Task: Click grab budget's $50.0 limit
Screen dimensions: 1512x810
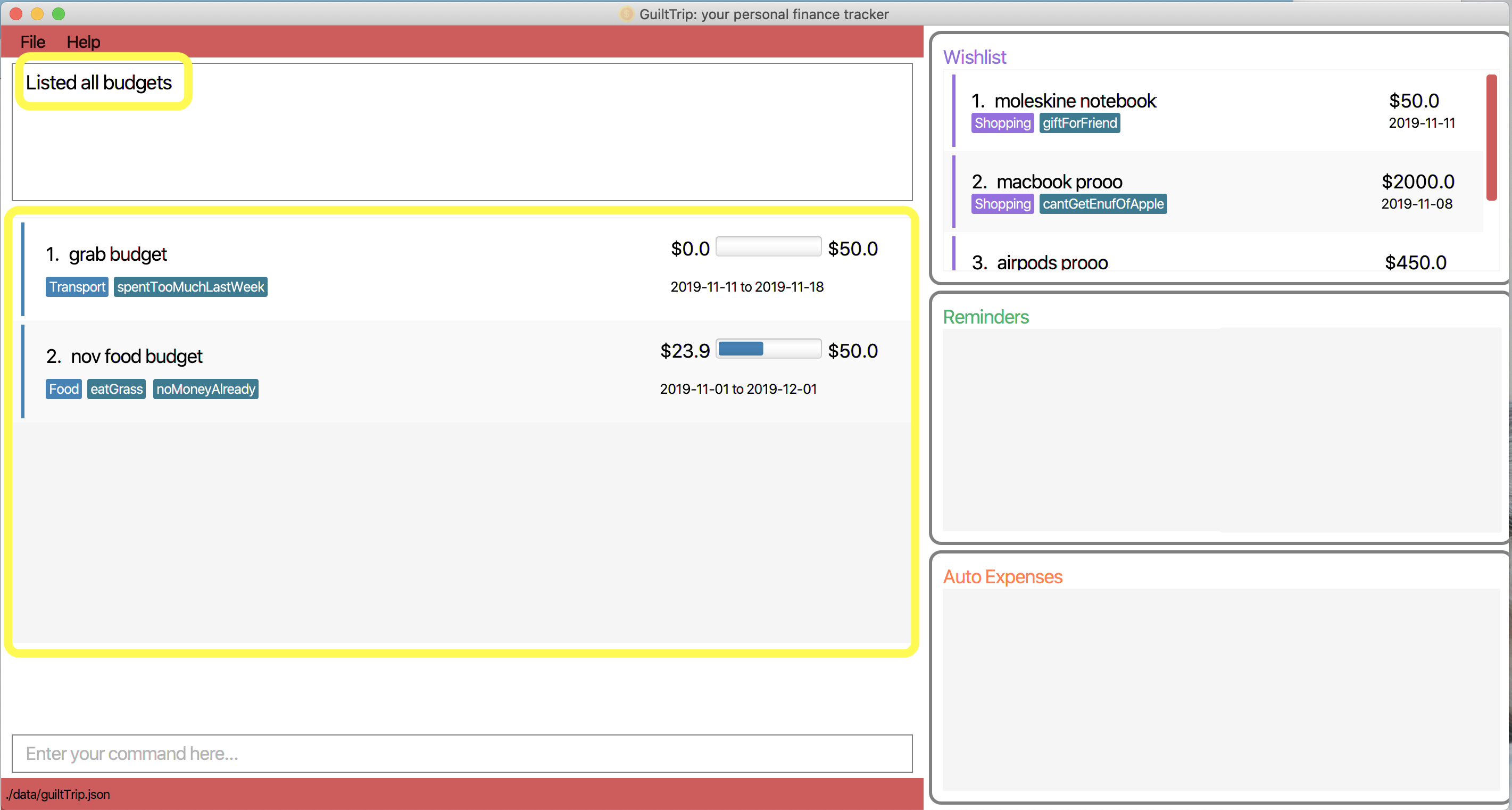Action: click(x=853, y=249)
